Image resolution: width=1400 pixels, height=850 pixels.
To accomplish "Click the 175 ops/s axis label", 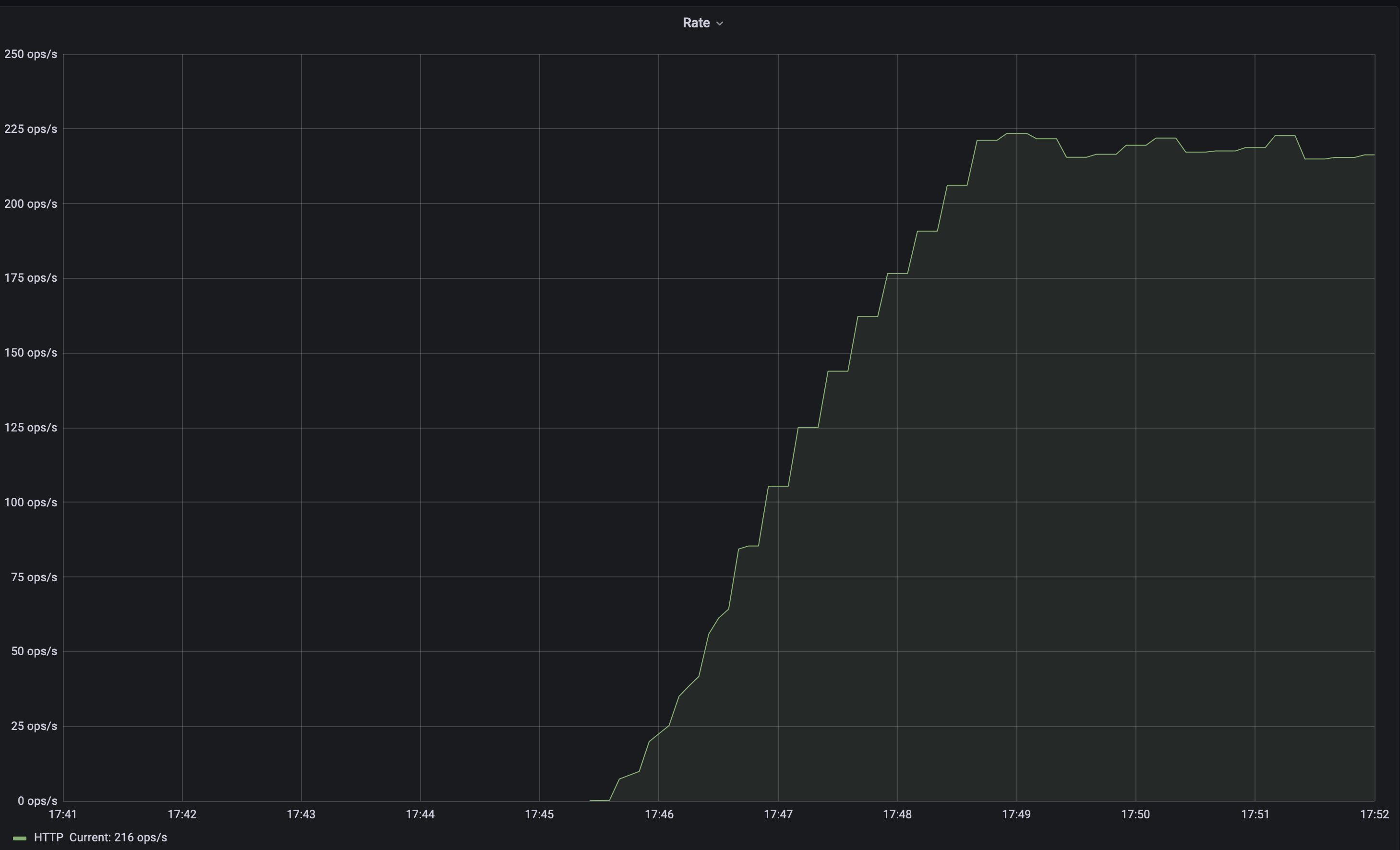I will [x=31, y=278].
